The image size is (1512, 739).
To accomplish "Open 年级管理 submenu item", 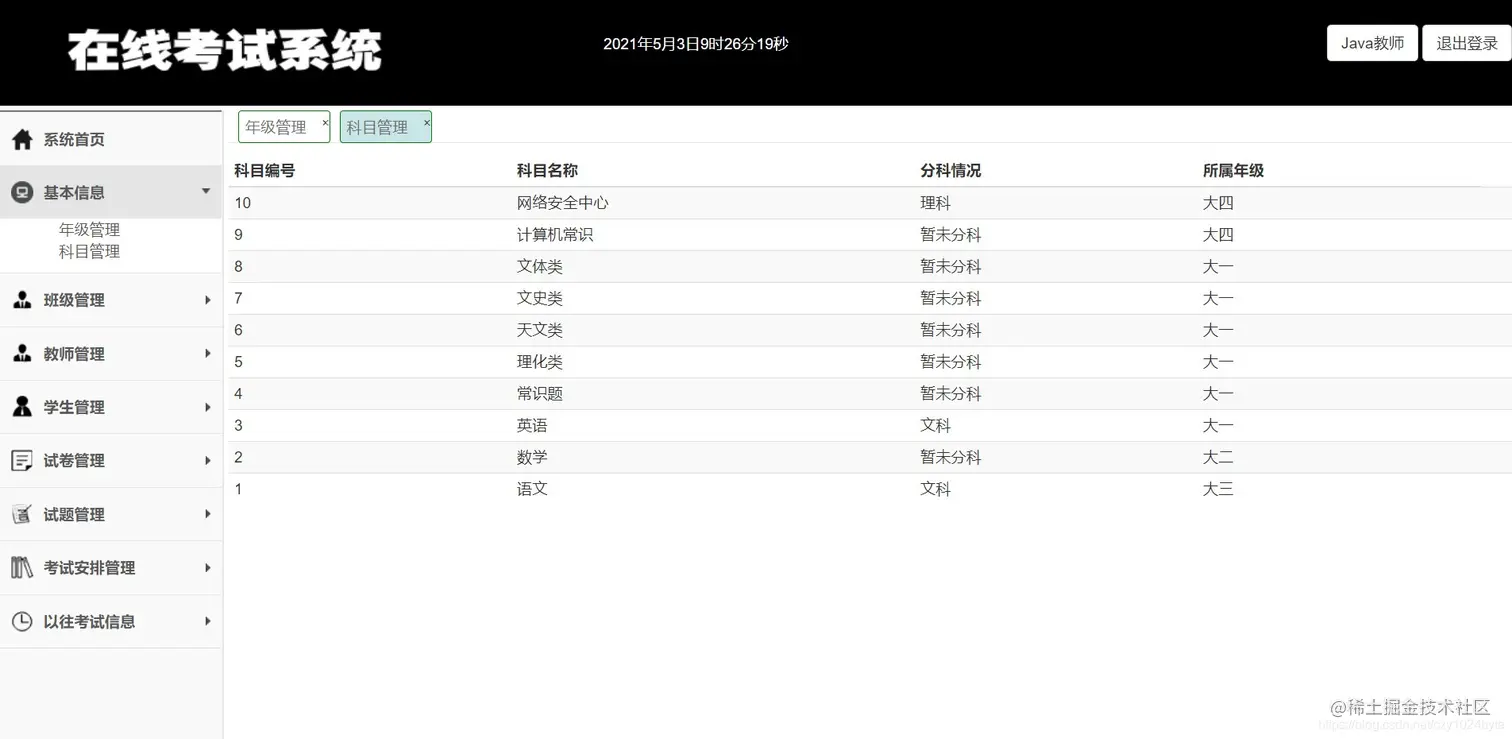I will click(89, 230).
